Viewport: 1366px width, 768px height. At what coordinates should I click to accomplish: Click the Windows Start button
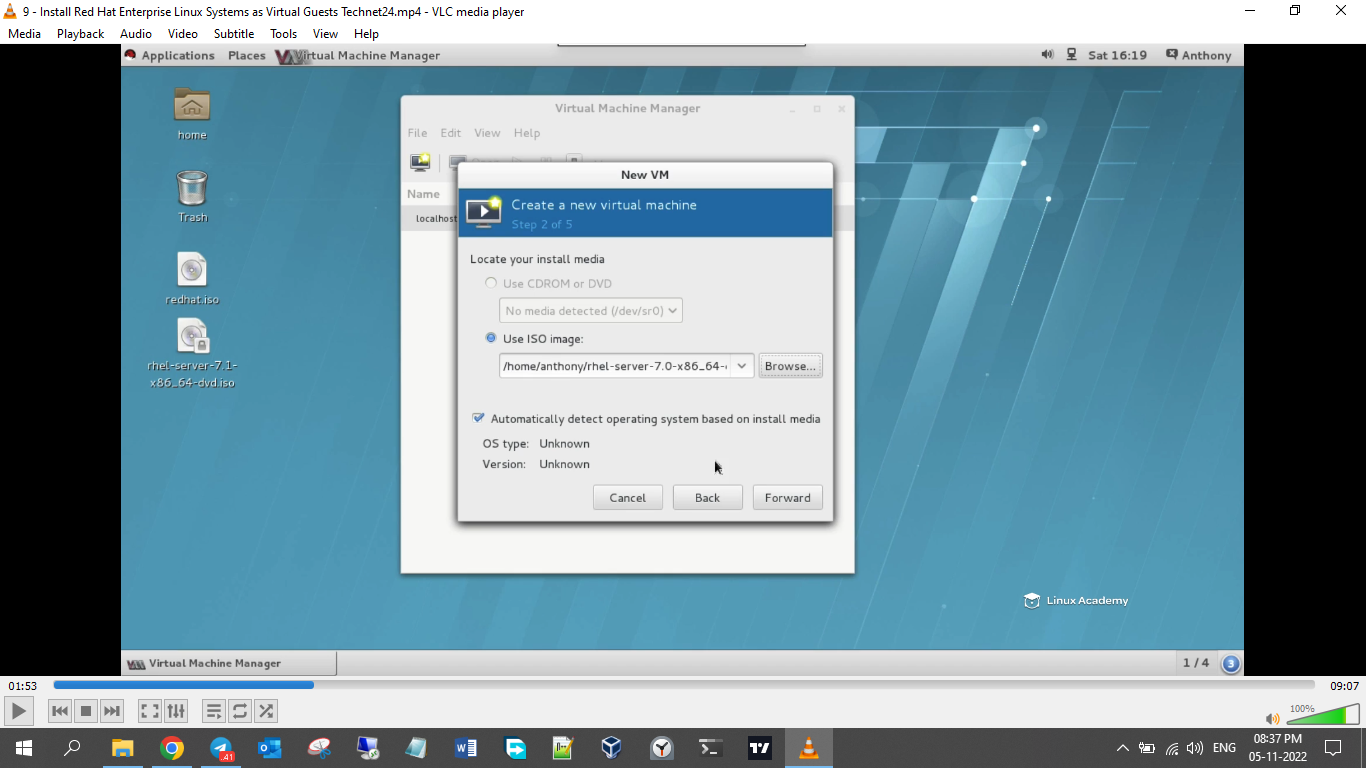tap(23, 748)
